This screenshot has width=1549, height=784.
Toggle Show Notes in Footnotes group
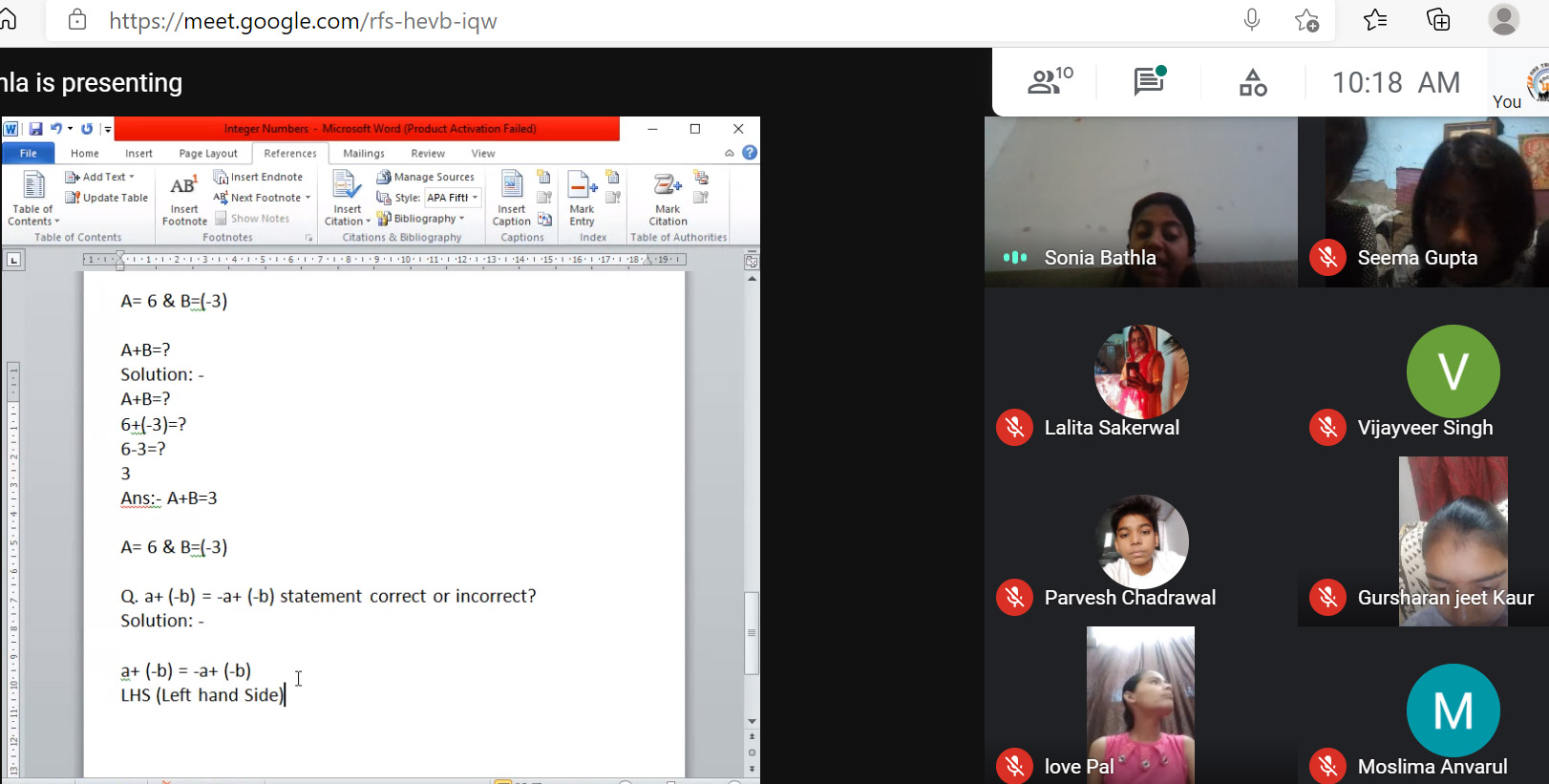pyautogui.click(x=251, y=219)
